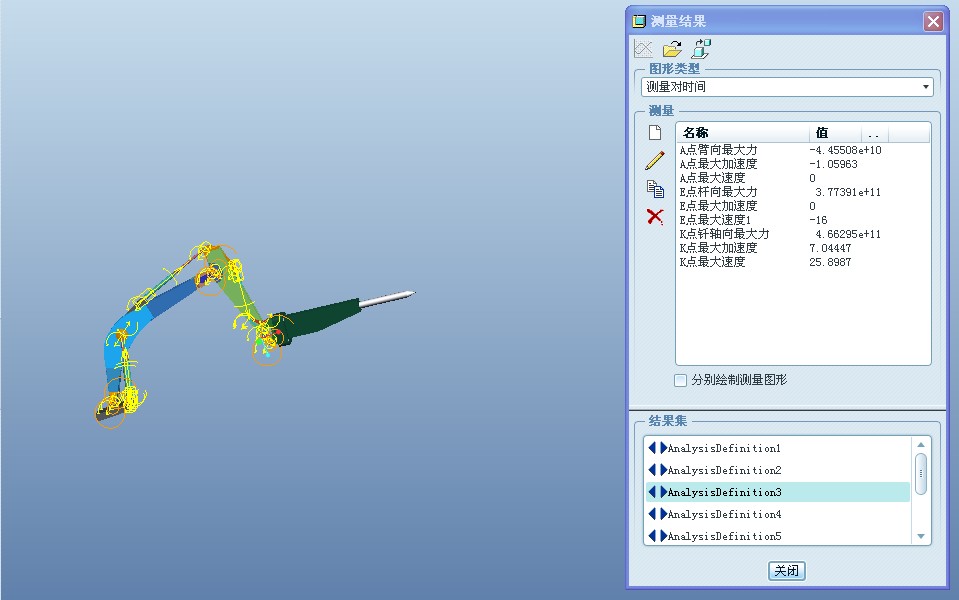Open the 测量对时间 graph type dropdown
The height and width of the screenshot is (600, 959).
787,87
